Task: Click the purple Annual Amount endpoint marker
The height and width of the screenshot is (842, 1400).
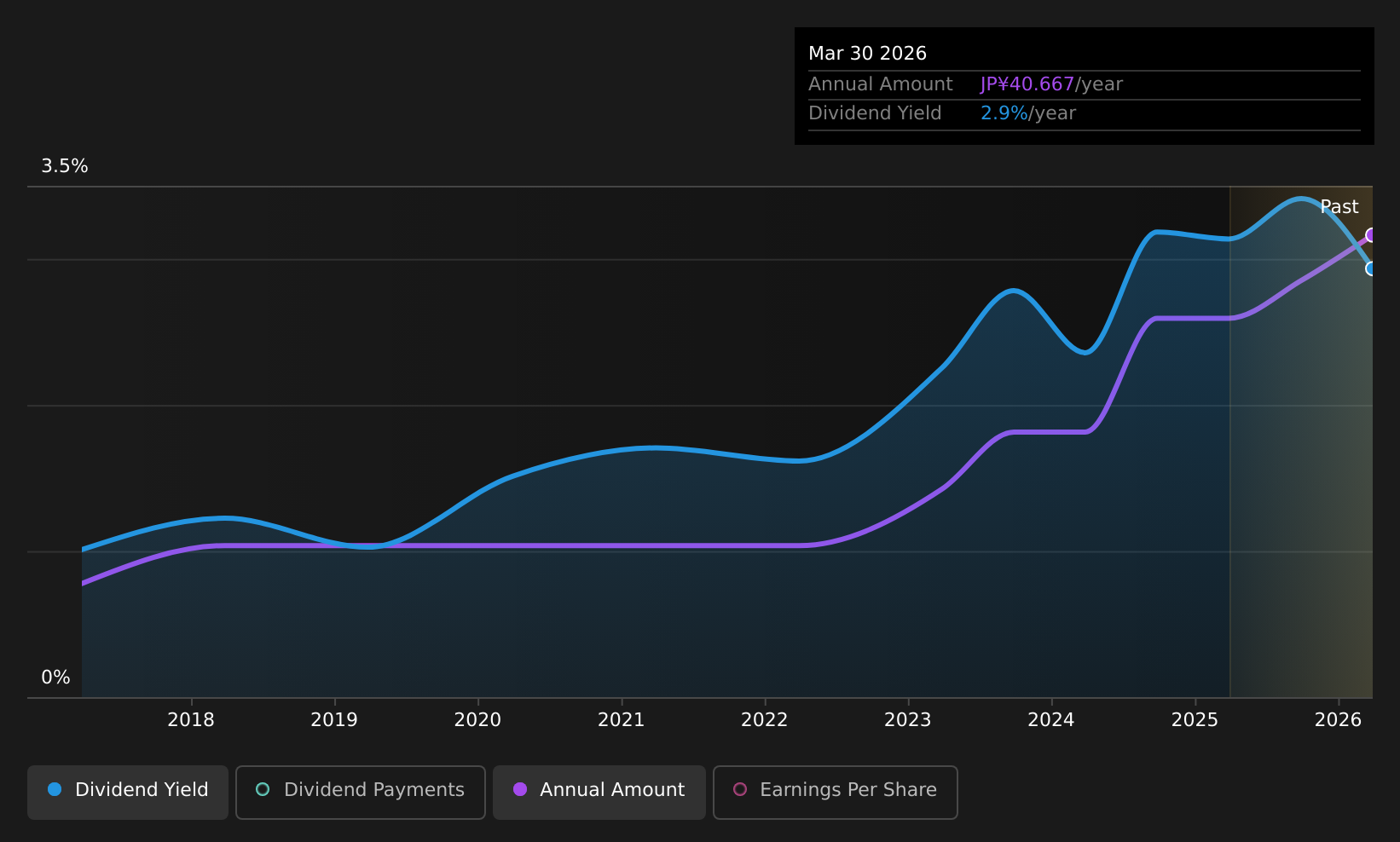Action: coord(1371,235)
